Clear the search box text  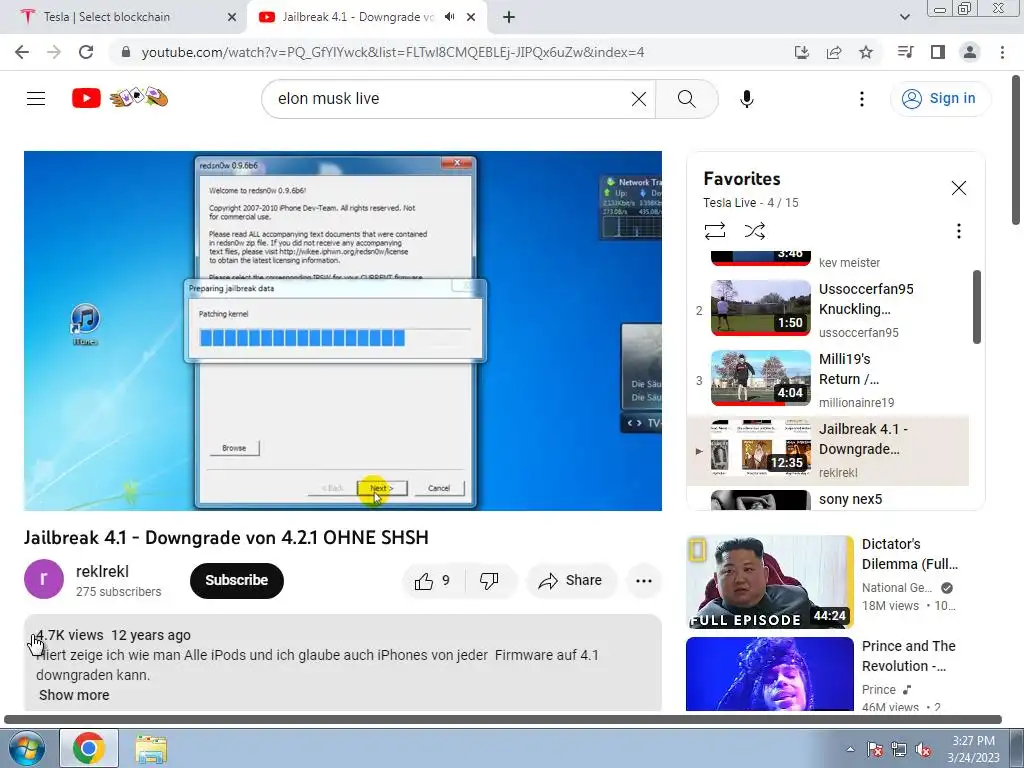click(639, 99)
